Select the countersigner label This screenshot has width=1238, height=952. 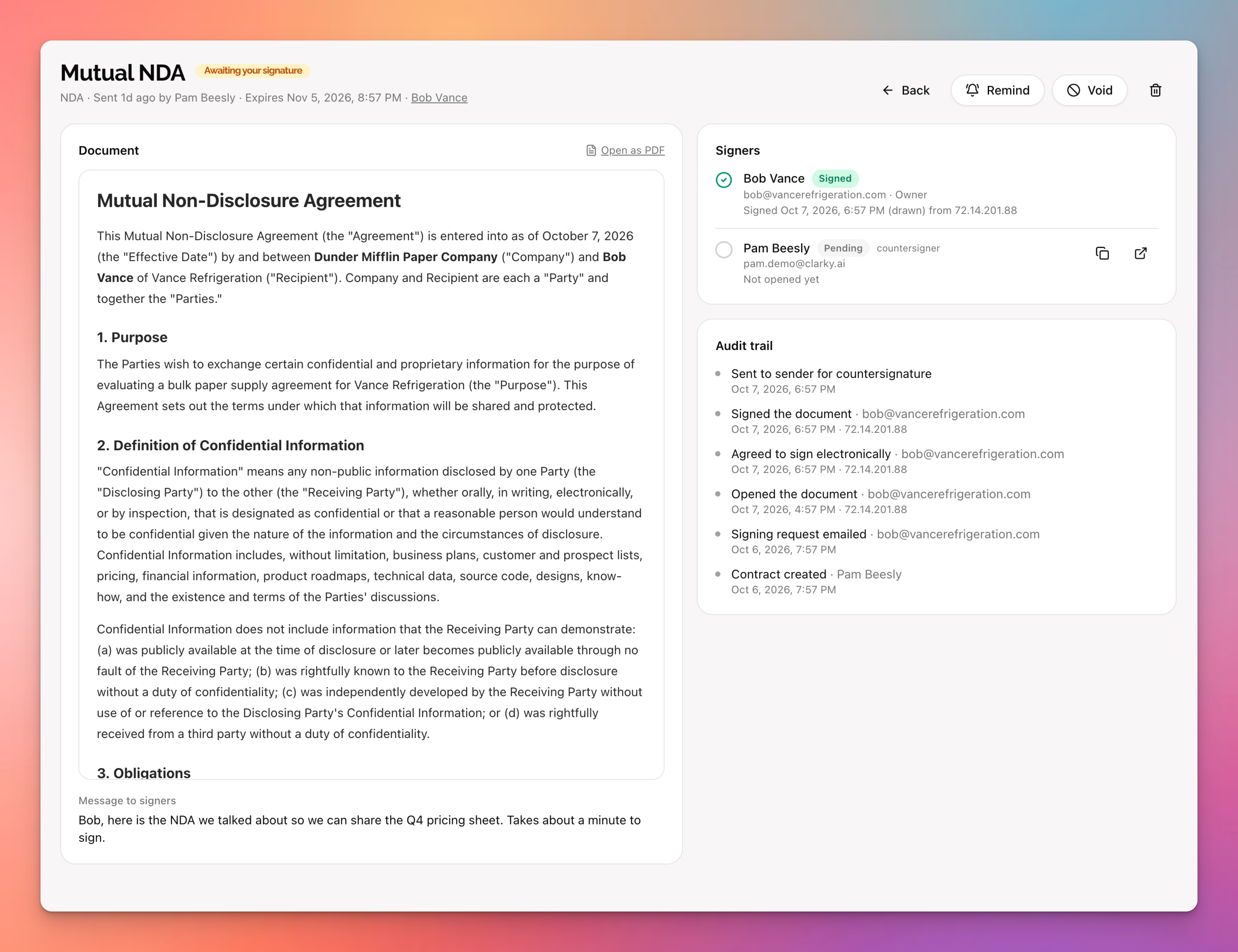[908, 248]
